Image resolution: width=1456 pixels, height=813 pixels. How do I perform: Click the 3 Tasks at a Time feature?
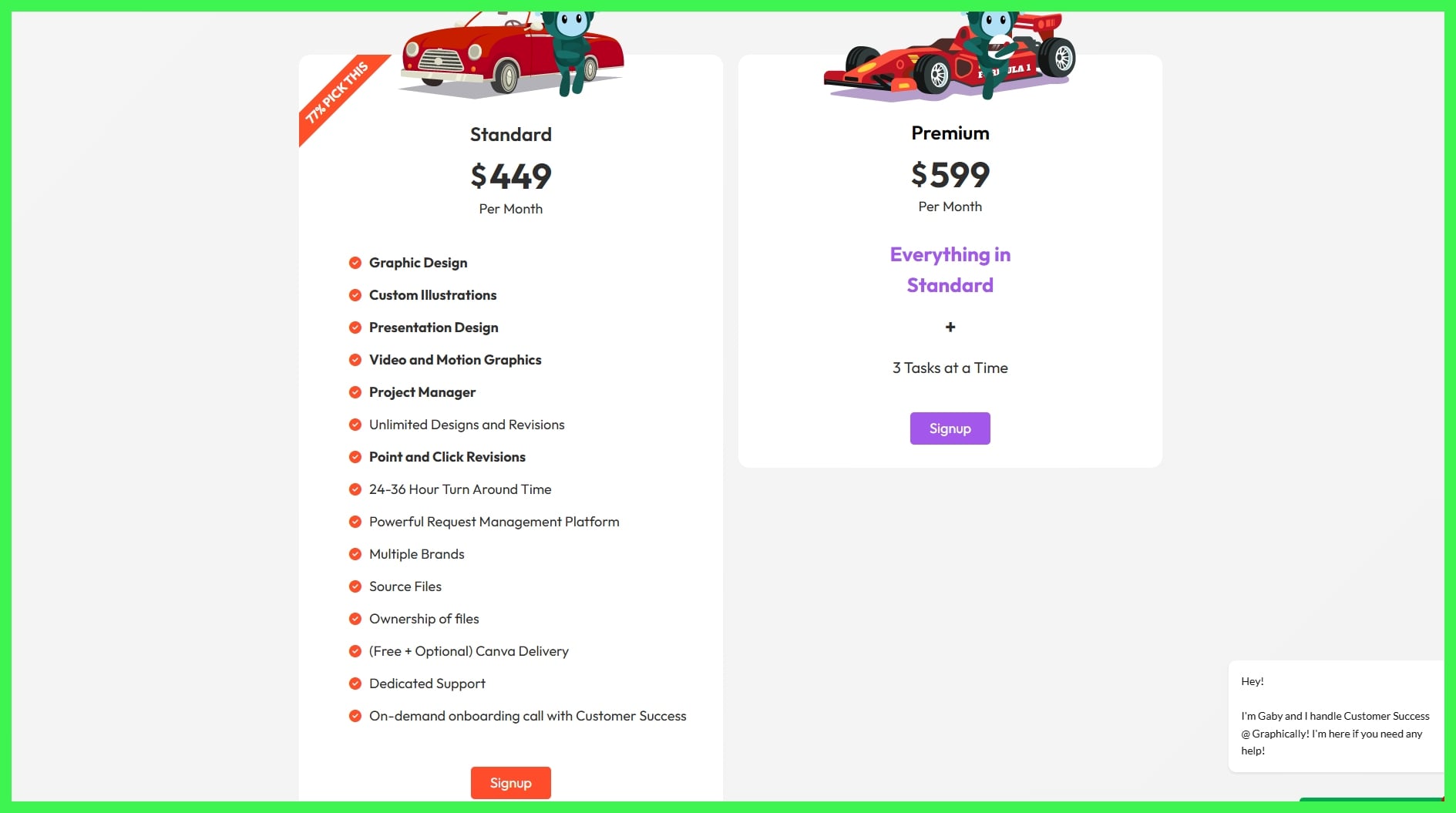click(x=950, y=368)
